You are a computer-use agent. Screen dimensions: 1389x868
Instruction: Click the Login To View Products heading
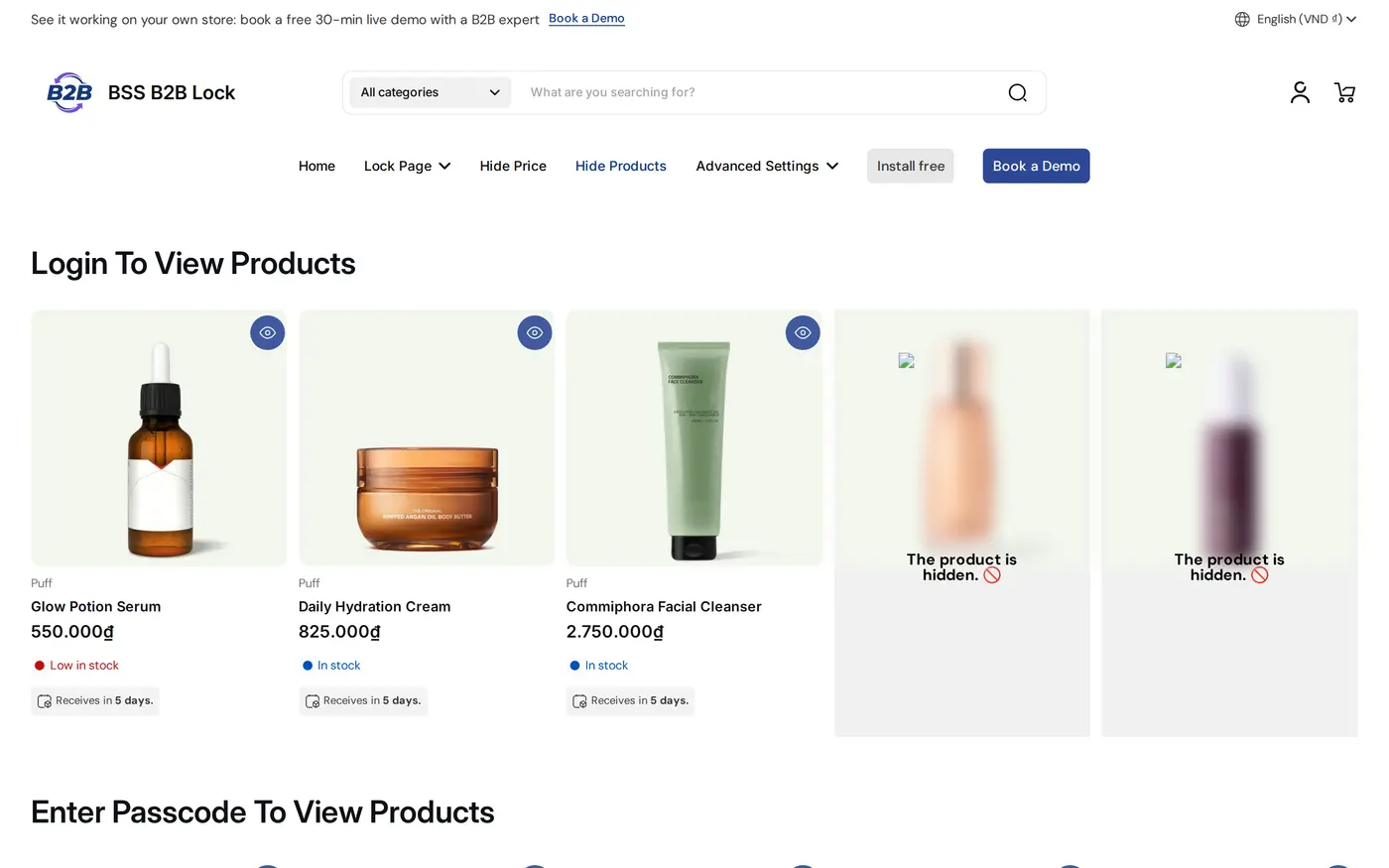click(193, 264)
